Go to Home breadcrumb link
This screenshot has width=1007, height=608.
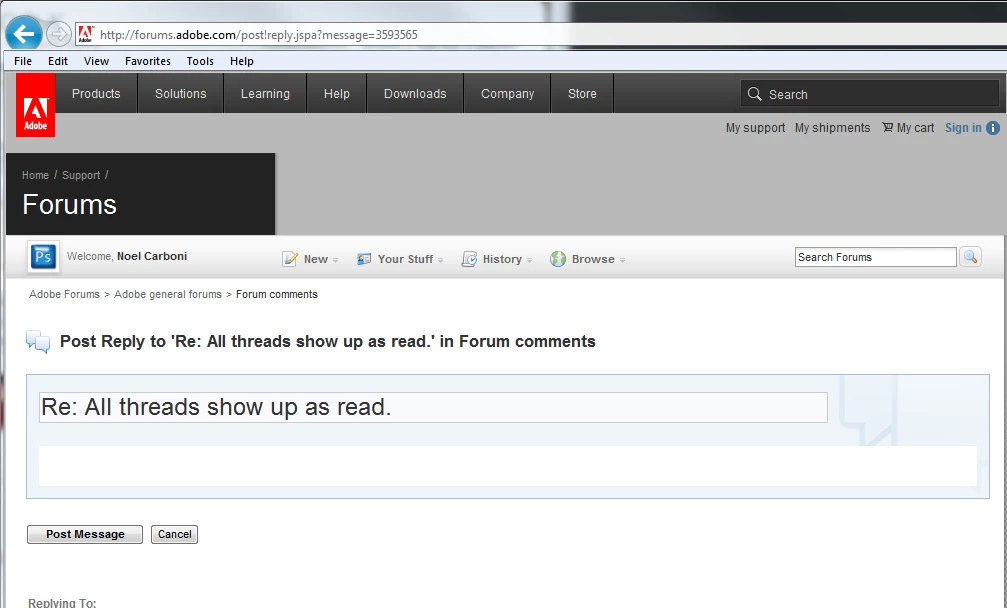coord(35,175)
